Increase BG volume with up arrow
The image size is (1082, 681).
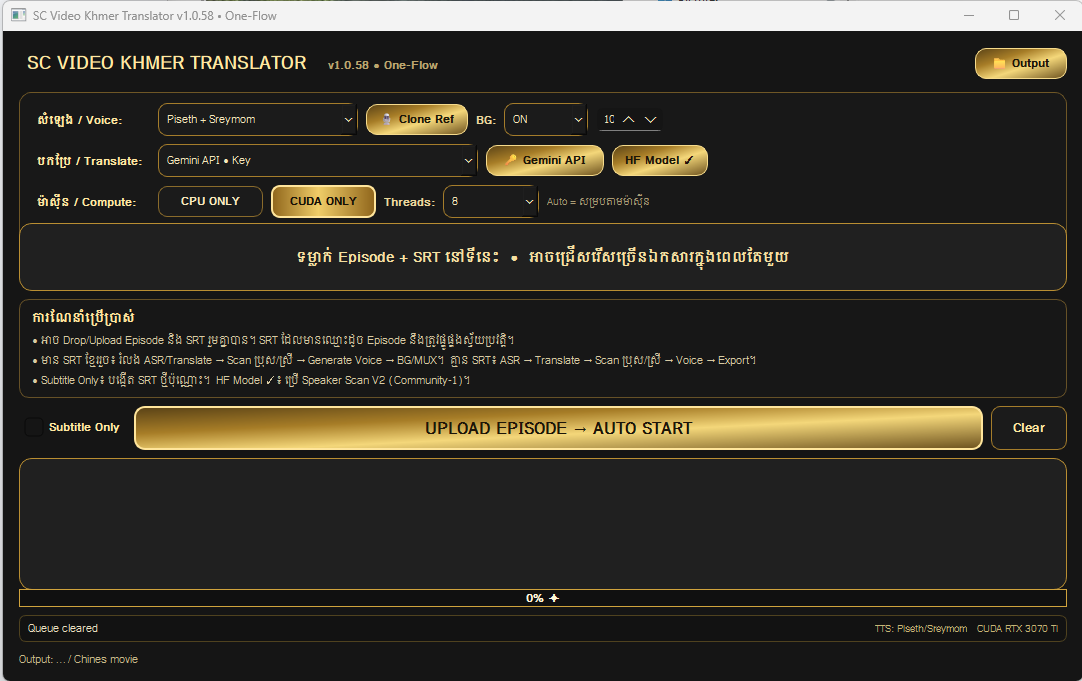[x=629, y=119]
